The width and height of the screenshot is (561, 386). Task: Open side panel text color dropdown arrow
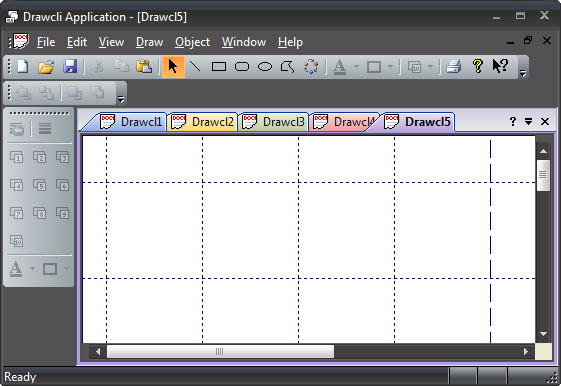click(x=32, y=268)
